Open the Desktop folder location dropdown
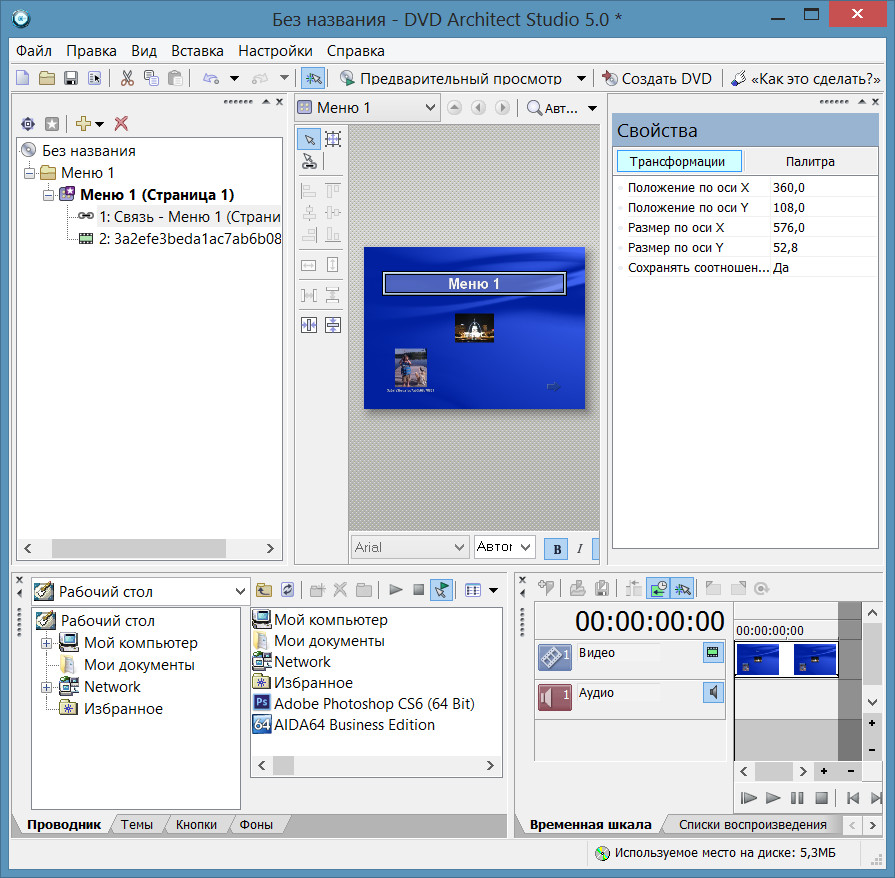Image resolution: width=895 pixels, height=878 pixels. click(x=239, y=591)
